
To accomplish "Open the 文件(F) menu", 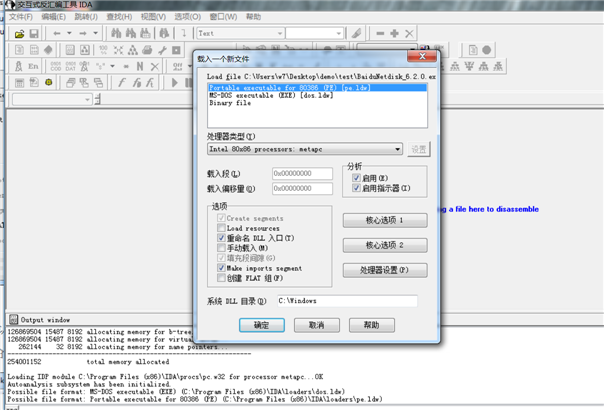I will pos(21,17).
